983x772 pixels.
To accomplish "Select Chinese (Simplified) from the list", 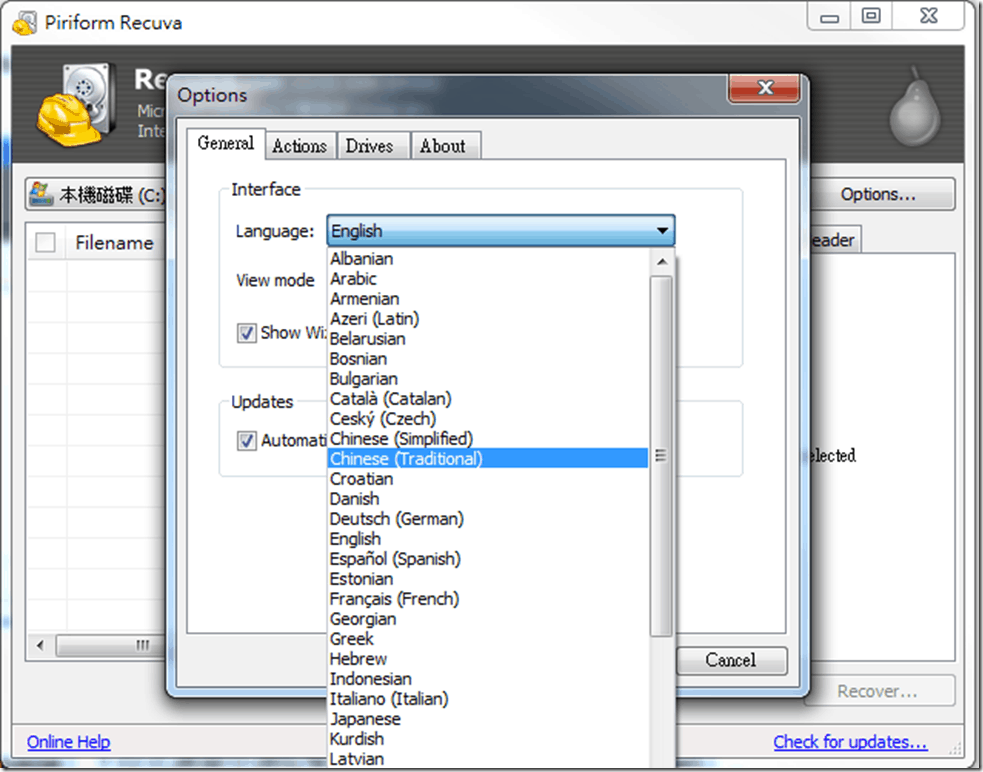I will [488, 439].
